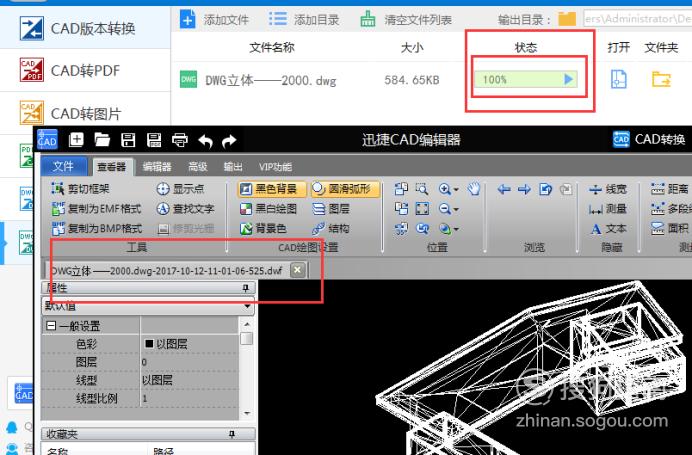Close the DWG立体 dwf document tab
The image size is (692, 455).
tap(298, 269)
